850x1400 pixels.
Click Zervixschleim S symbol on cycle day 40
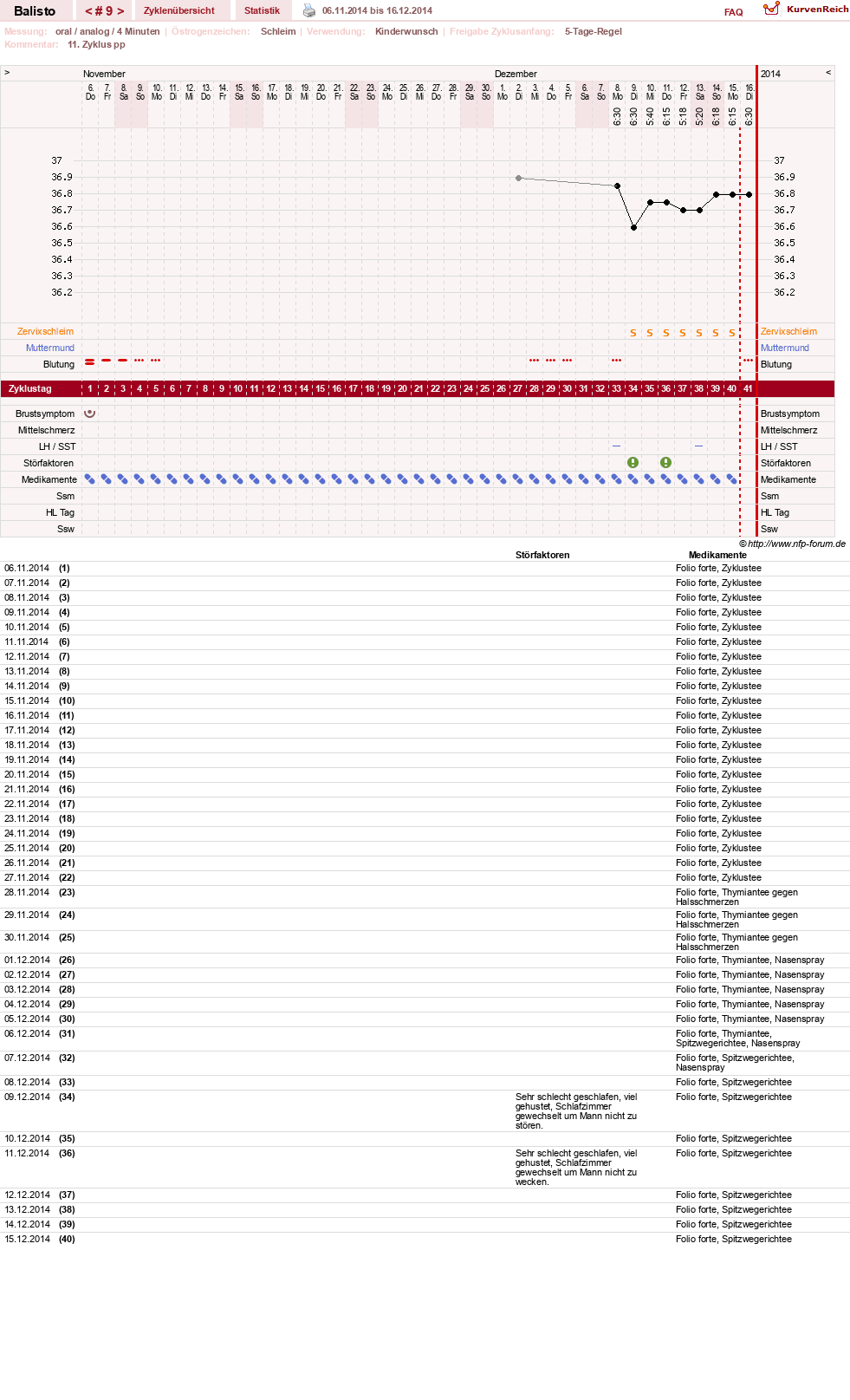click(x=732, y=333)
